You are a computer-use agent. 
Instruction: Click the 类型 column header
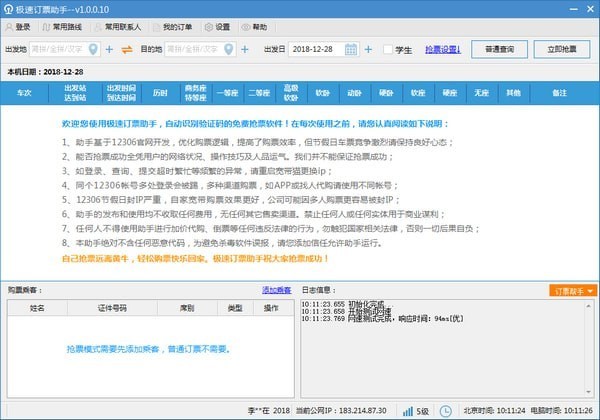click(x=235, y=308)
